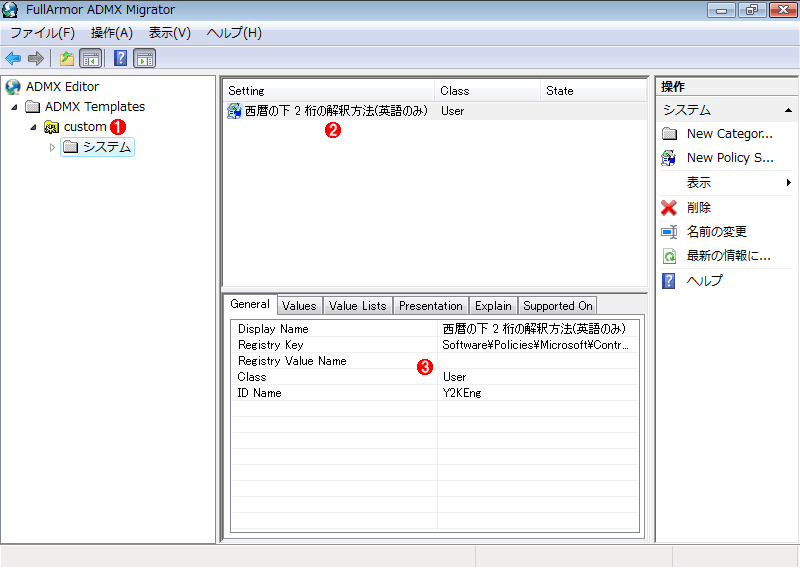Click the Registry Key value Software¥Policies

(536, 345)
